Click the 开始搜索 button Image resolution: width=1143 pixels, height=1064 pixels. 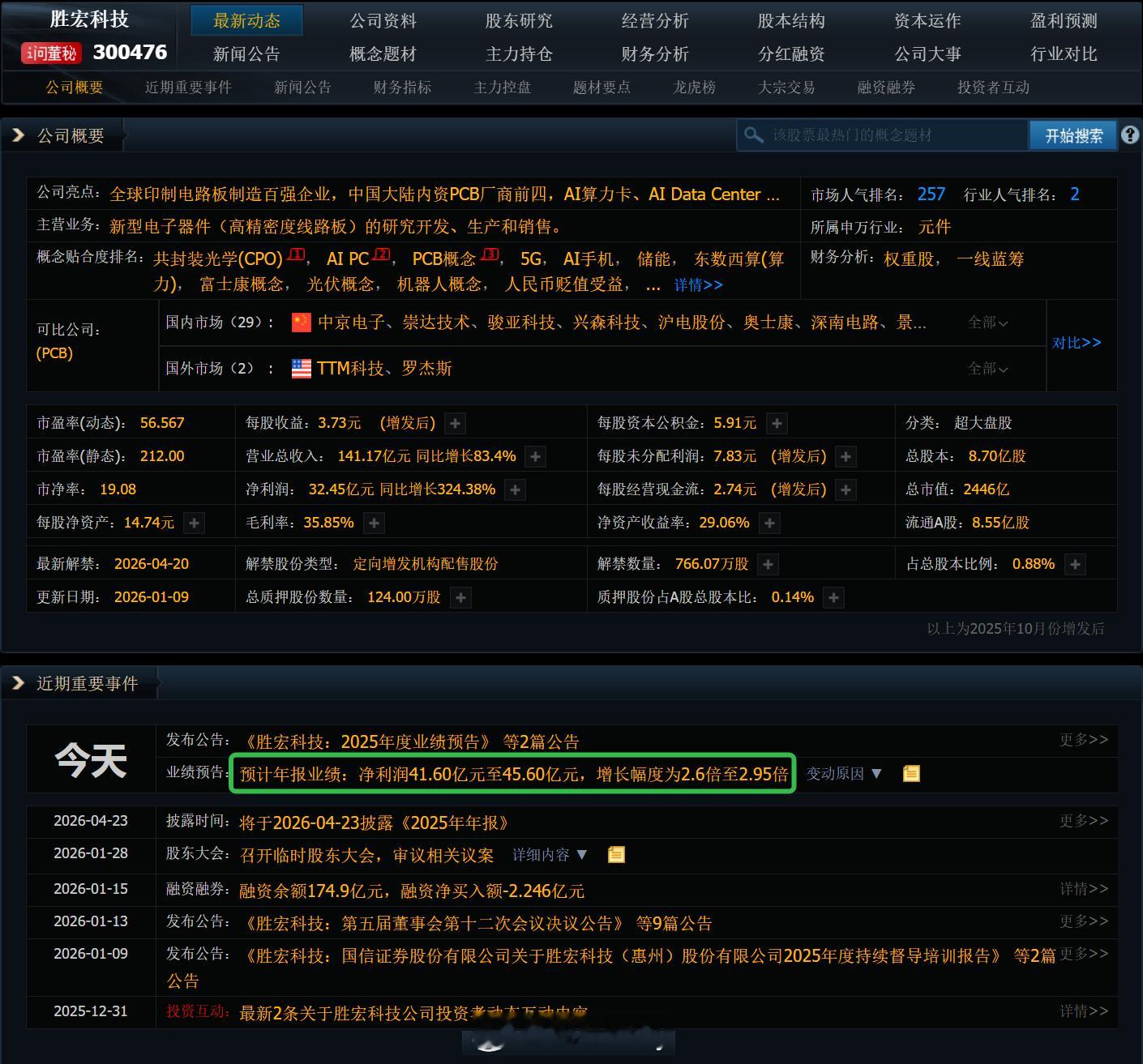(1073, 135)
